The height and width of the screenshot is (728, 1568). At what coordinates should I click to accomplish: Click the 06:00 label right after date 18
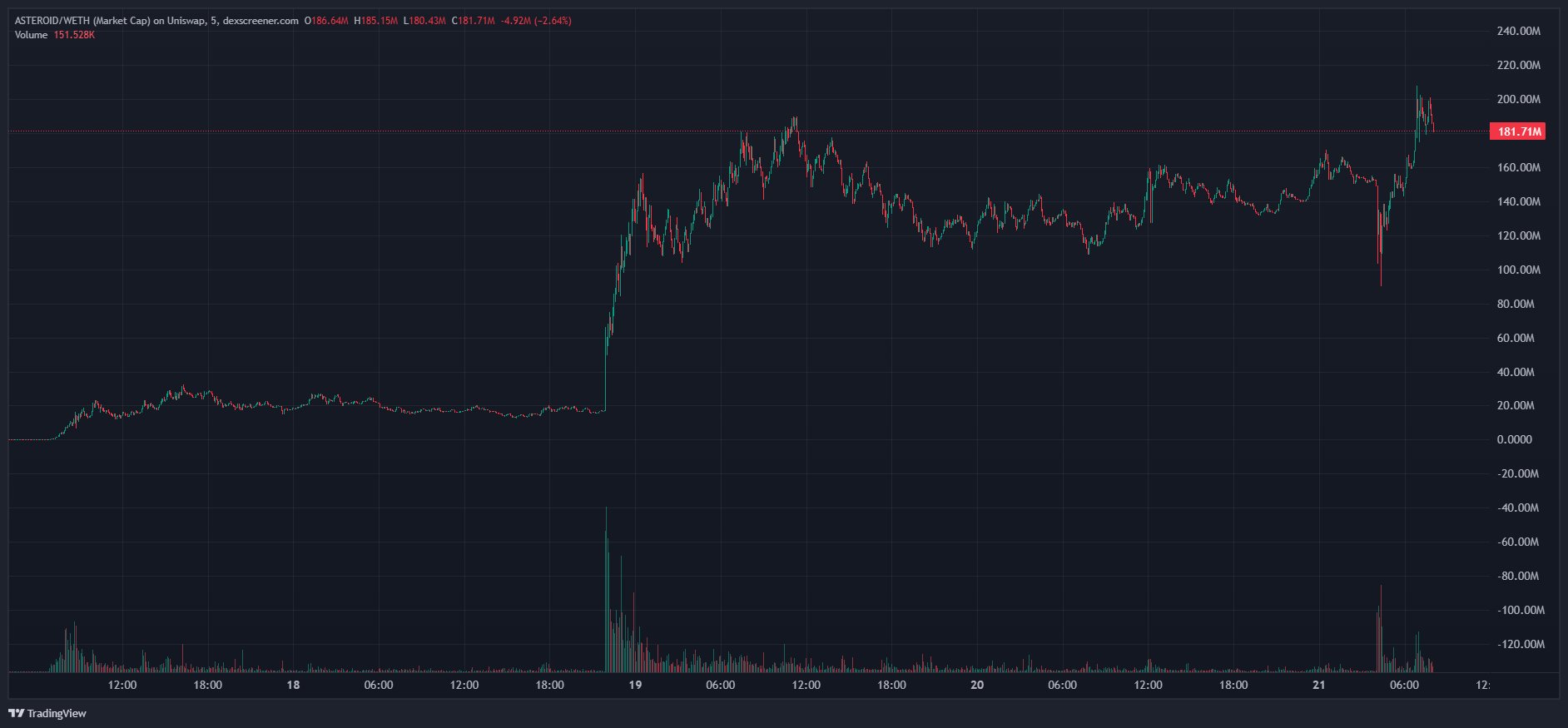[379, 685]
